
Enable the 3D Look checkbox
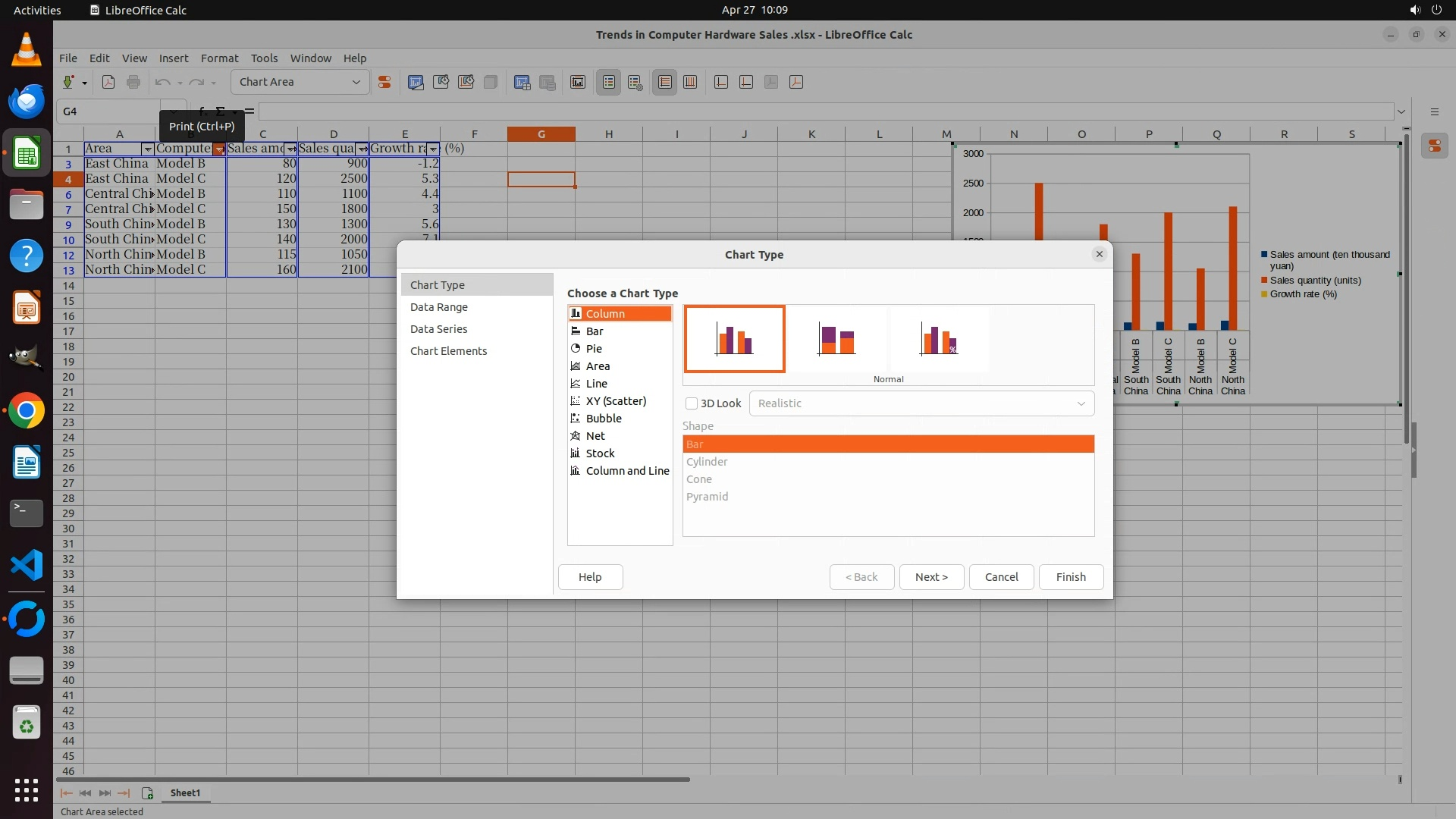pos(692,403)
